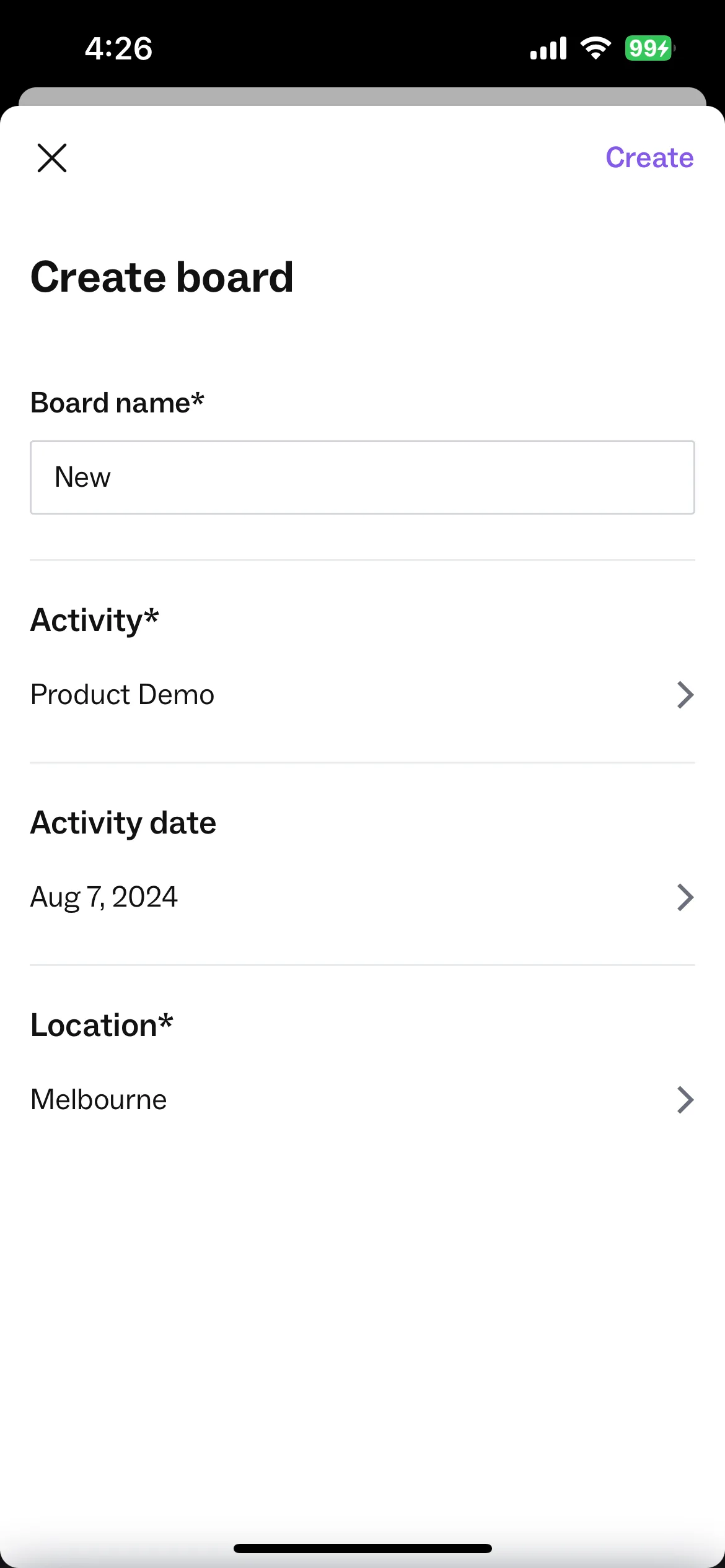
Task: Open the Product Demo activity selector
Action: tap(362, 695)
